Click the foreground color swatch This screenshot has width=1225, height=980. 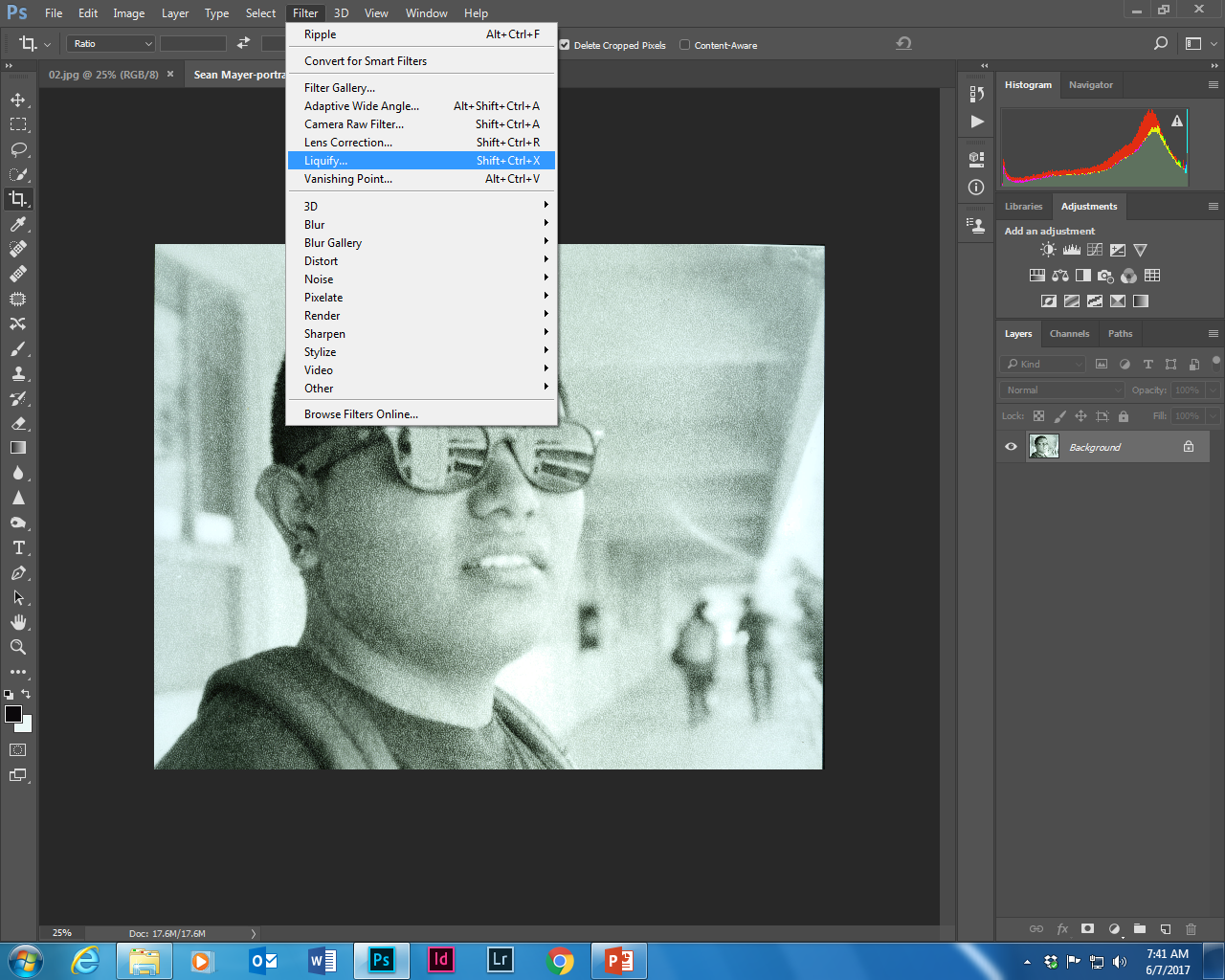[x=12, y=714]
